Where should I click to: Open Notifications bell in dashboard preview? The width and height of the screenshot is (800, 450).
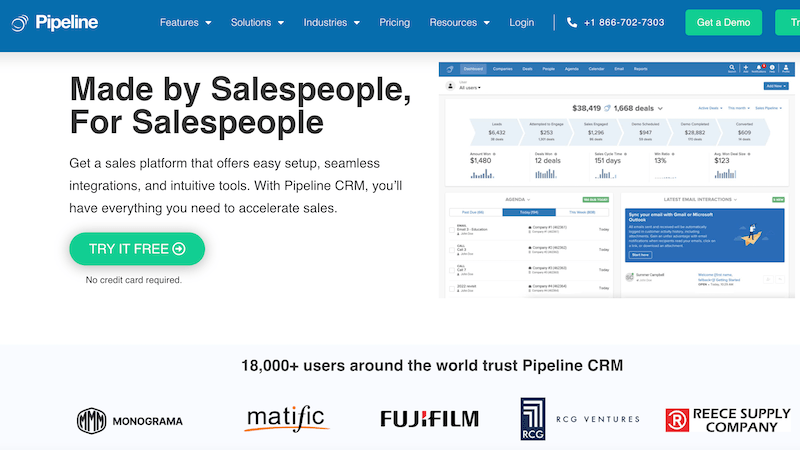tap(759, 68)
